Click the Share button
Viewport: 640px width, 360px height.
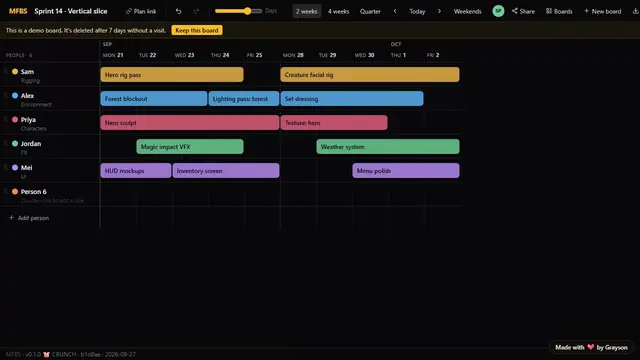(523, 11)
